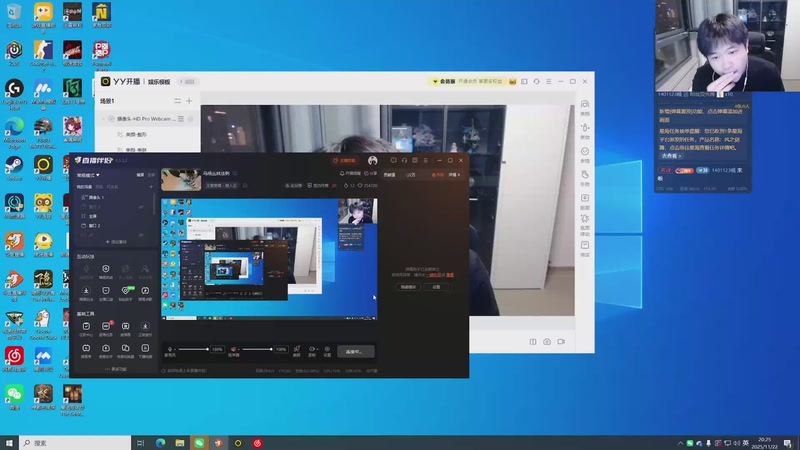Click the microphone 100% value field
The height and width of the screenshot is (450, 800).
217,349
